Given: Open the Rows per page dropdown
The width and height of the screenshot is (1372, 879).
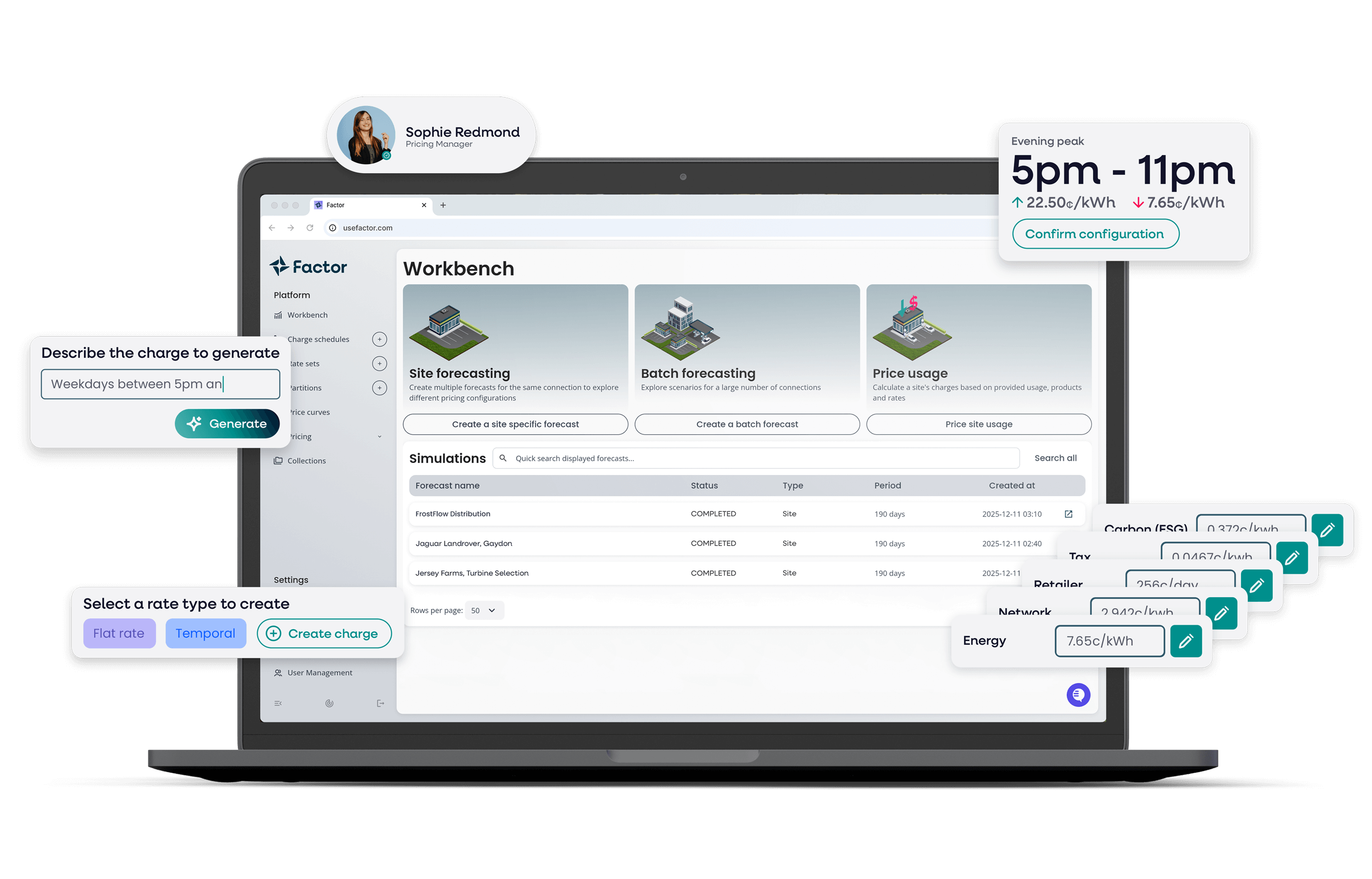Looking at the screenshot, I should (484, 610).
